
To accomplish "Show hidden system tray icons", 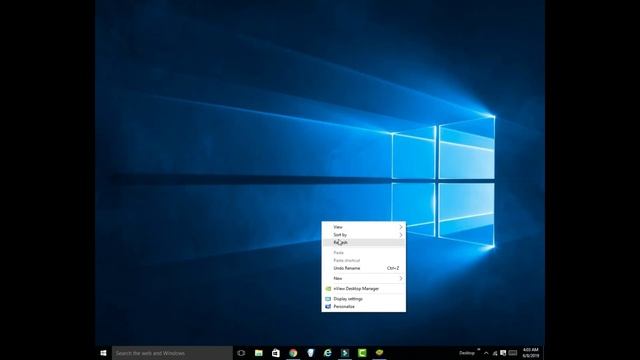I will pyautogui.click(x=486, y=353).
